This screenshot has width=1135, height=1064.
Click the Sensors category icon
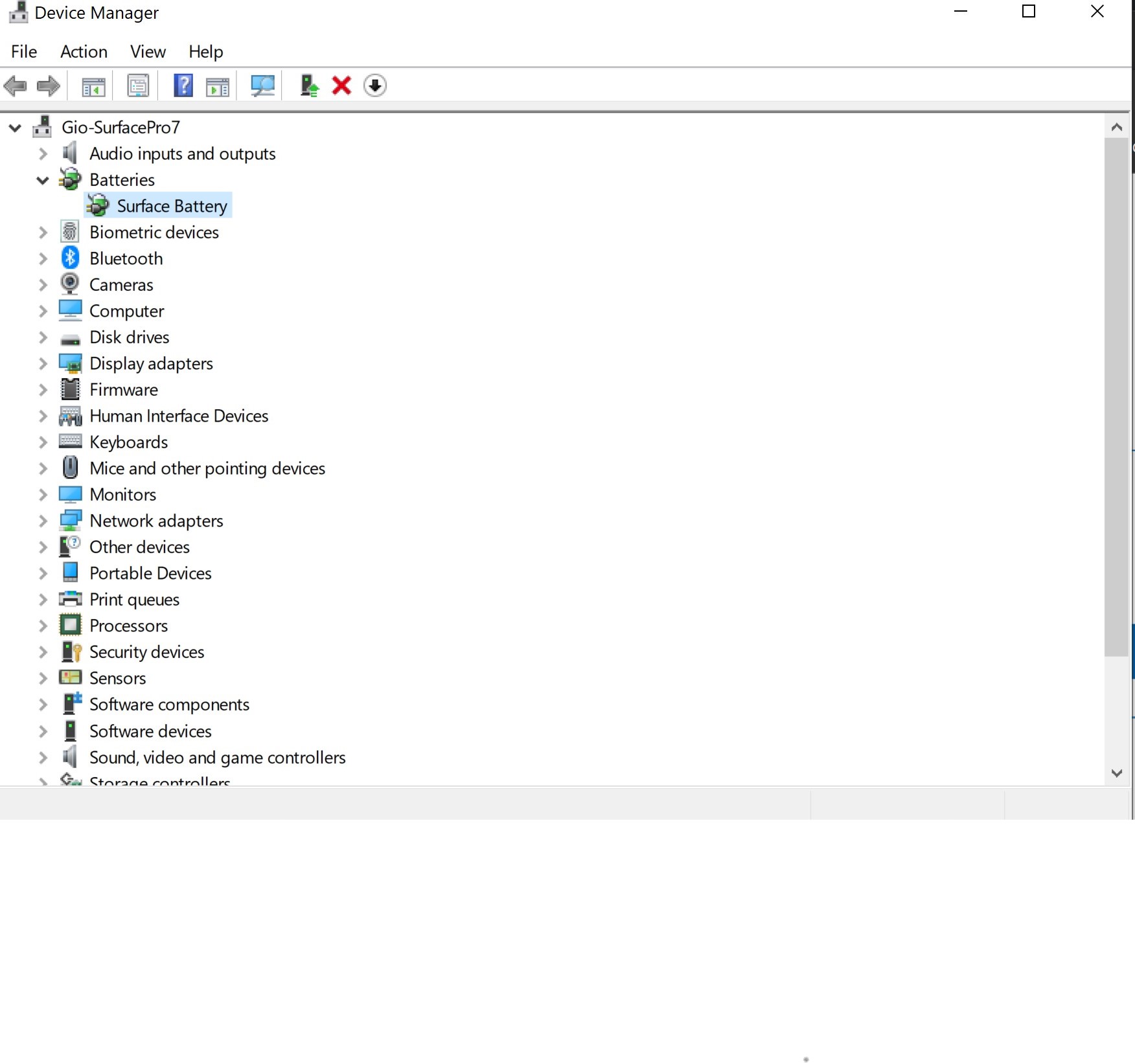tap(70, 677)
